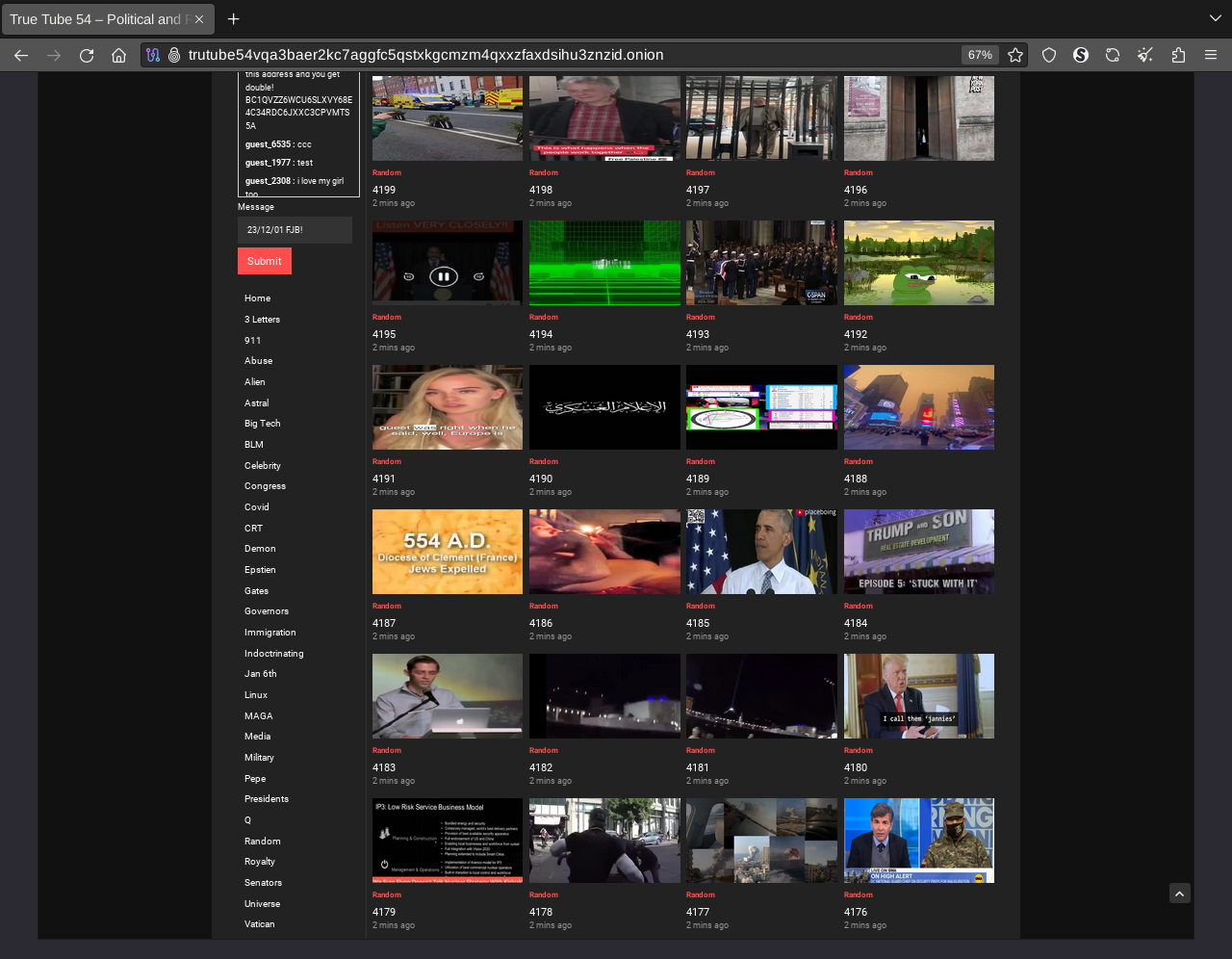The height and width of the screenshot is (959, 1232).
Task: Open the green grid thumbnail for video 4194
Action: tap(604, 263)
